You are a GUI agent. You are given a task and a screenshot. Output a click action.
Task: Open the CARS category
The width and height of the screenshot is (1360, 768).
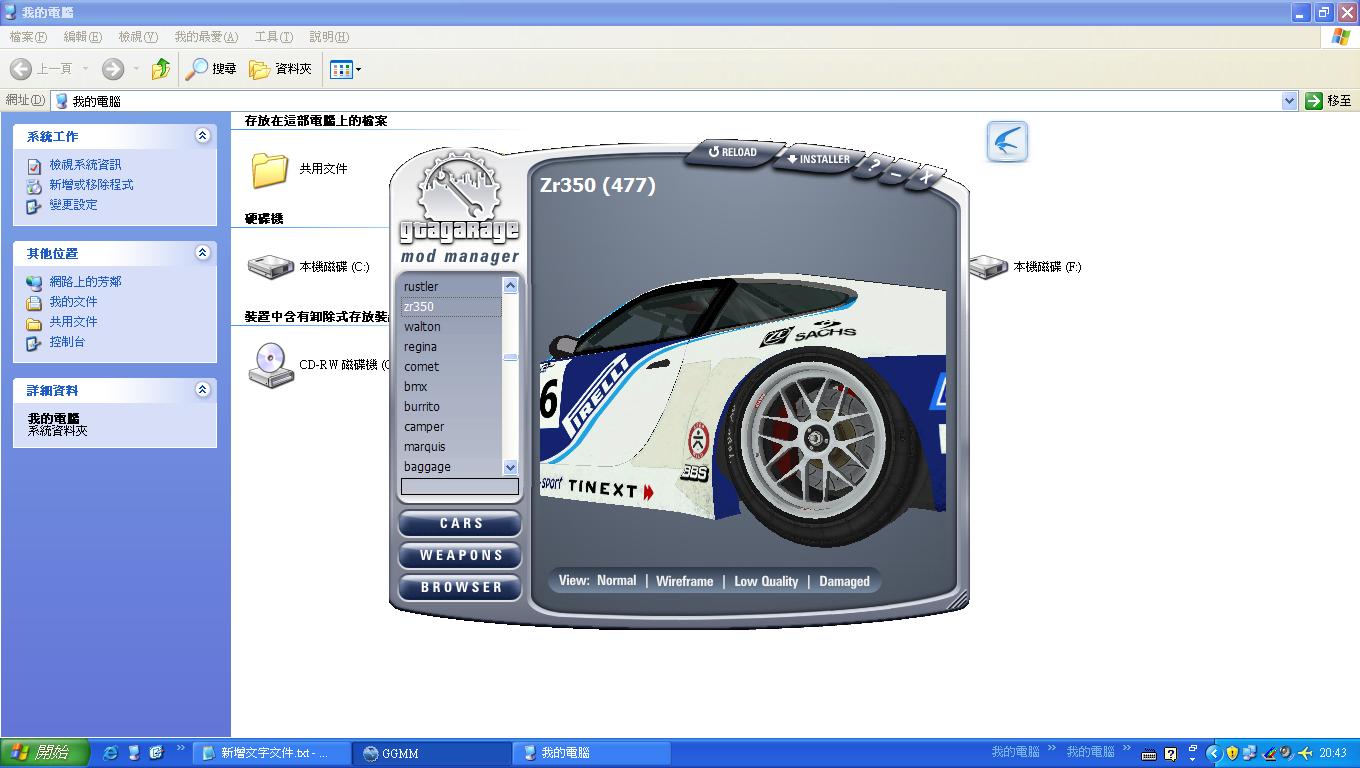(x=460, y=524)
